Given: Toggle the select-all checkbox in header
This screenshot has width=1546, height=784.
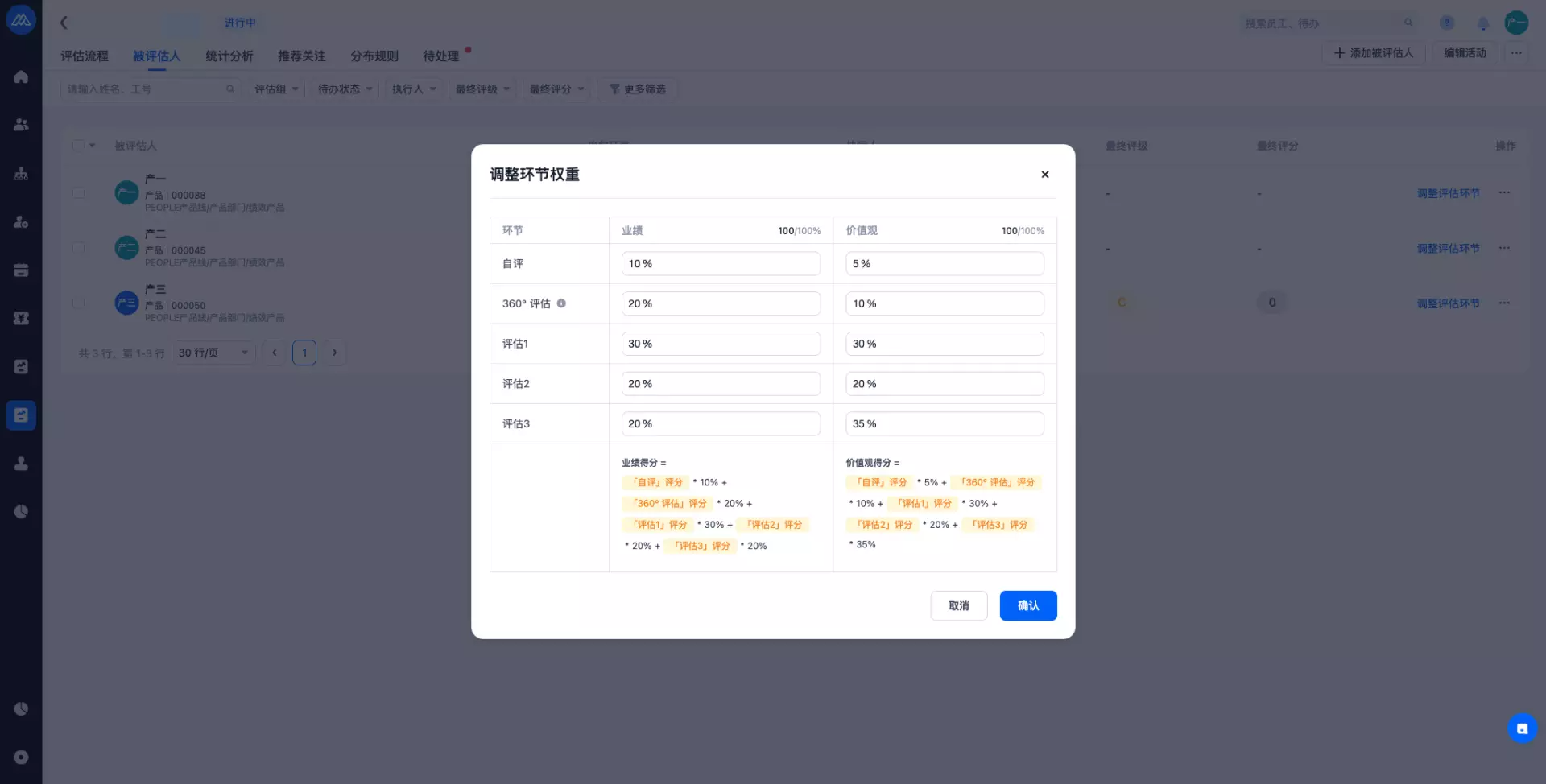Looking at the screenshot, I should click(x=78, y=146).
